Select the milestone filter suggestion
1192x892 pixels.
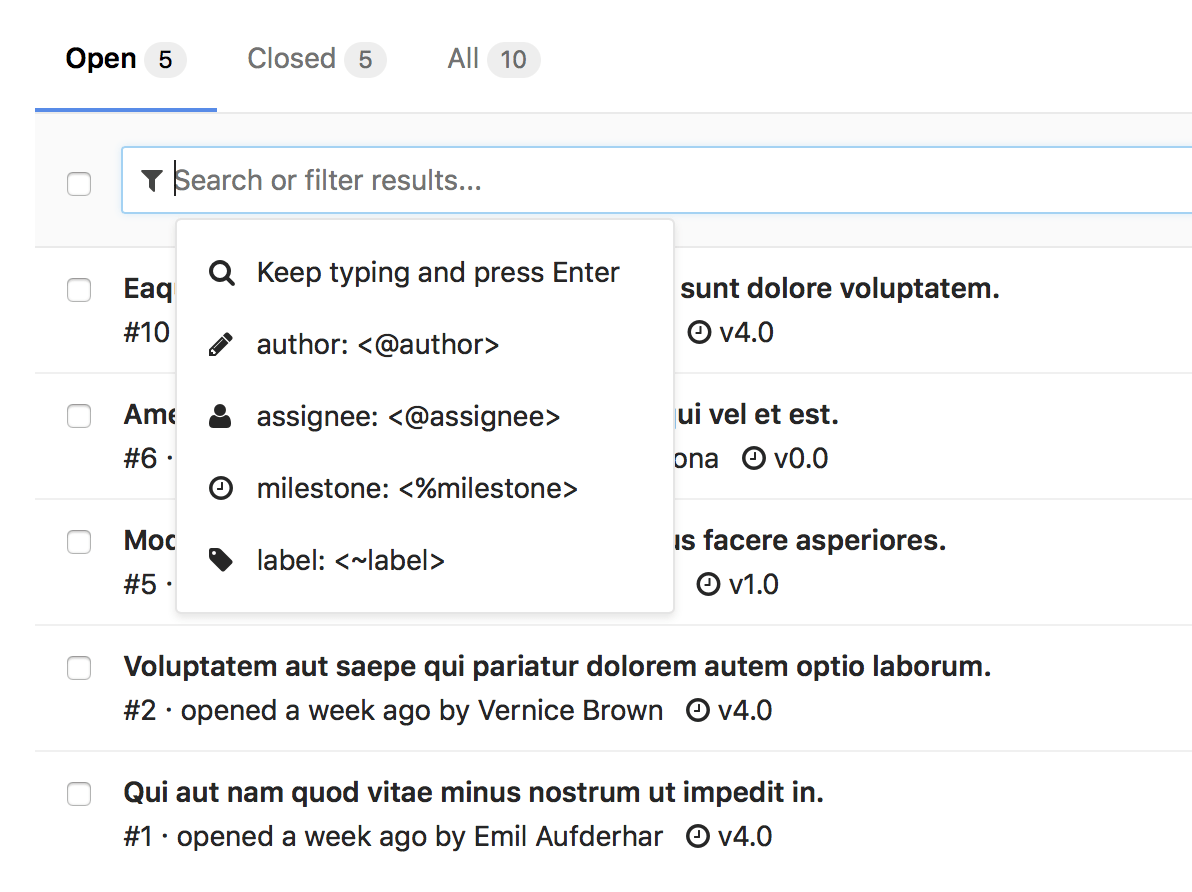(417, 488)
